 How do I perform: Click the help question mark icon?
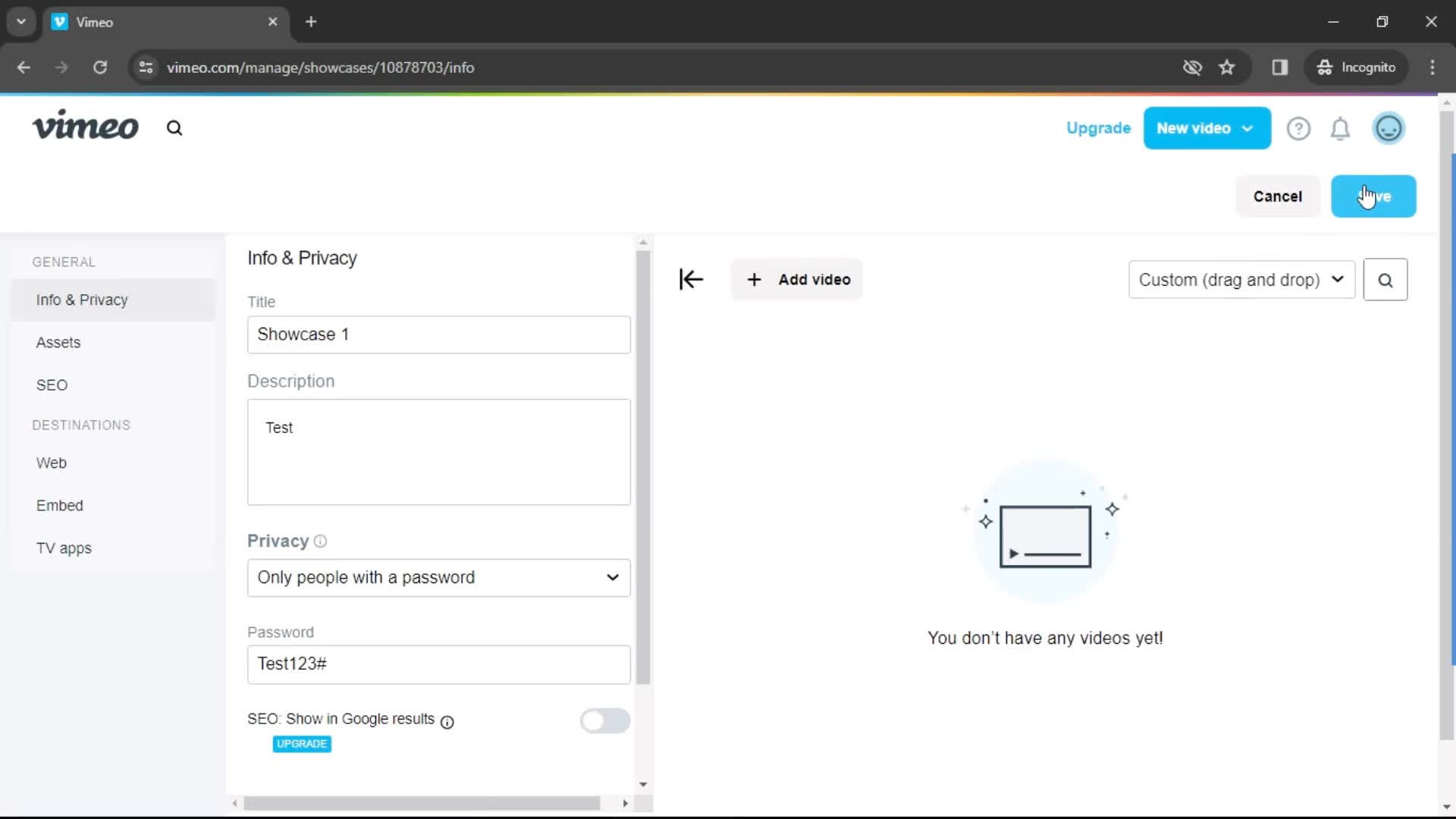[1298, 128]
